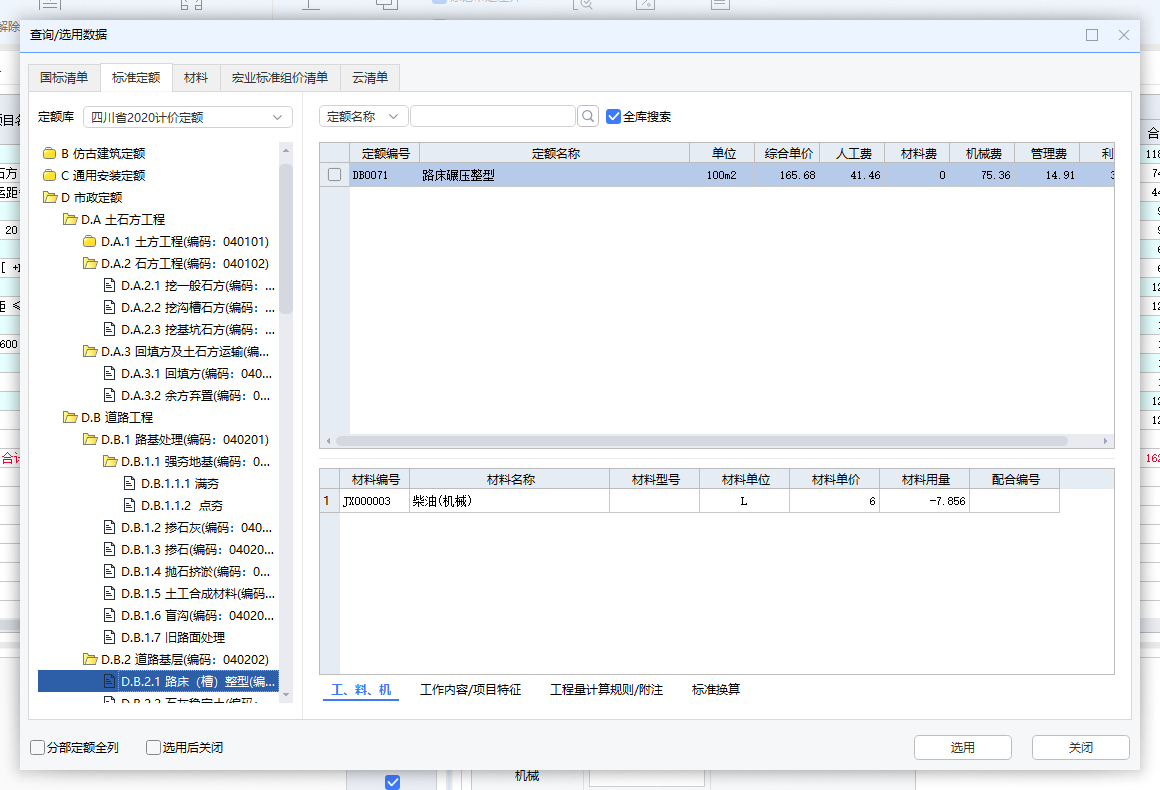Open the 定额名称 search type dropdown
This screenshot has height=790, width=1160.
[x=363, y=116]
